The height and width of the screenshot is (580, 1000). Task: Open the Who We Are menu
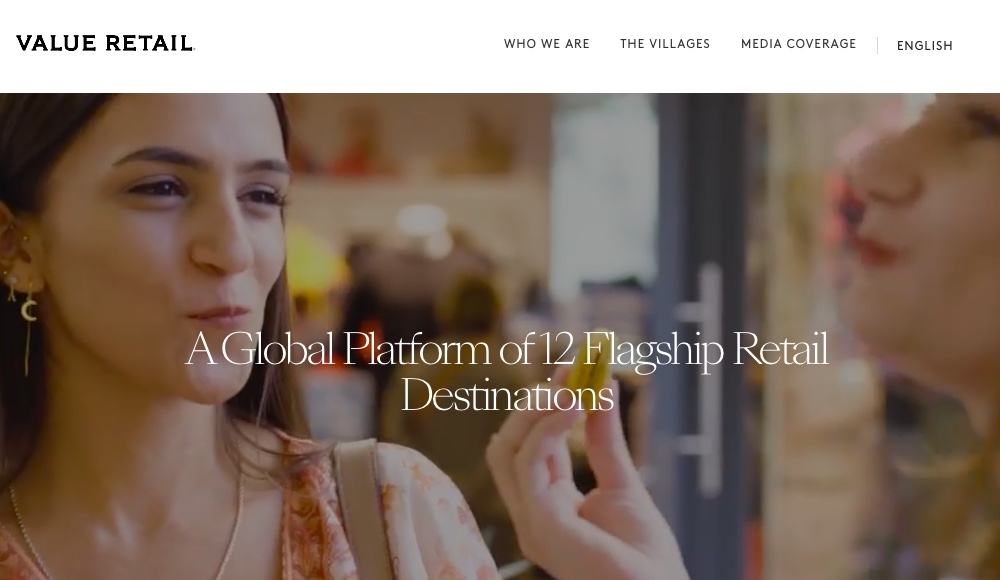coord(547,44)
